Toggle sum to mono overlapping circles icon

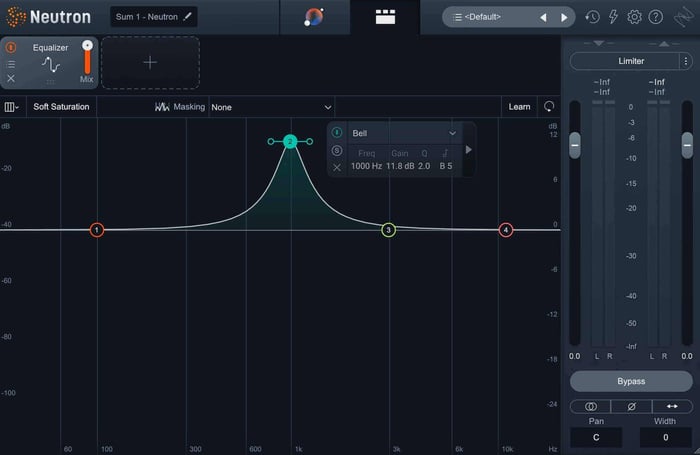pos(591,406)
